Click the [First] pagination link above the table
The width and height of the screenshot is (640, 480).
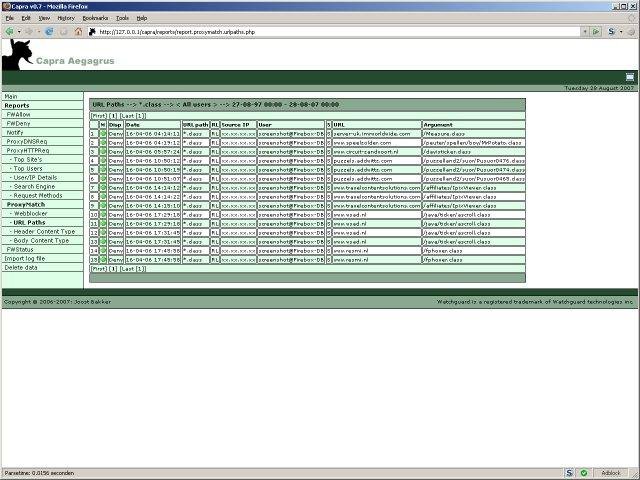(x=99, y=116)
